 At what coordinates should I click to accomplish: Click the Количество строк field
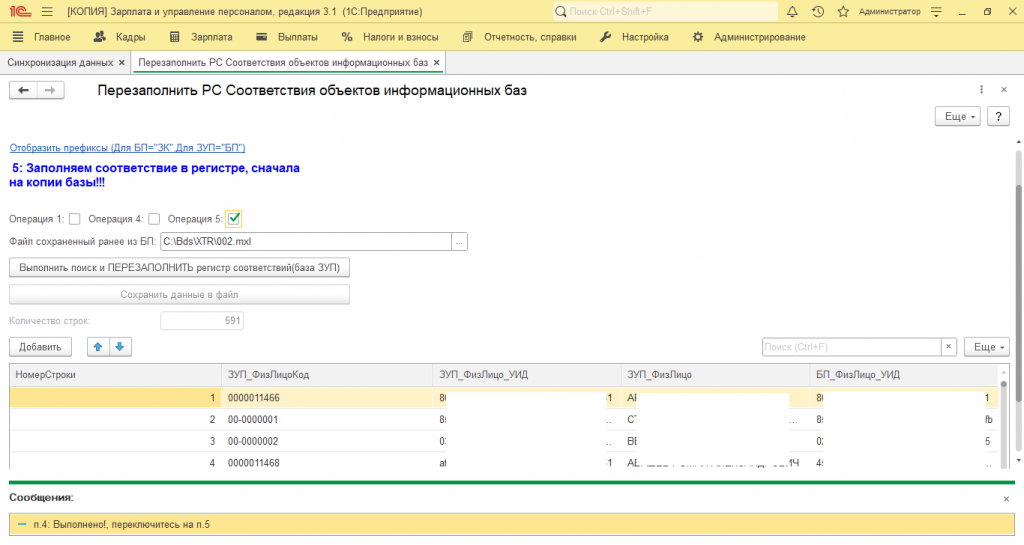pyautogui.click(x=202, y=320)
